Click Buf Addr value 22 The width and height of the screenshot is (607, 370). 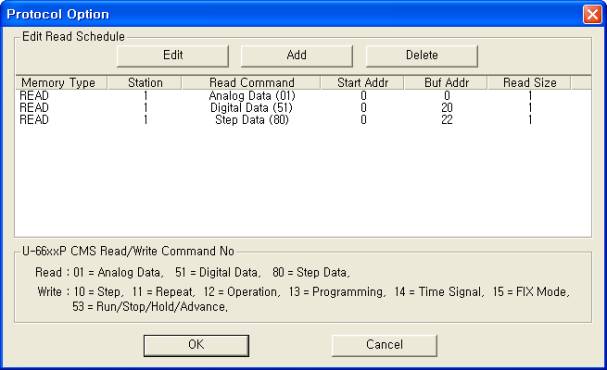coord(447,120)
